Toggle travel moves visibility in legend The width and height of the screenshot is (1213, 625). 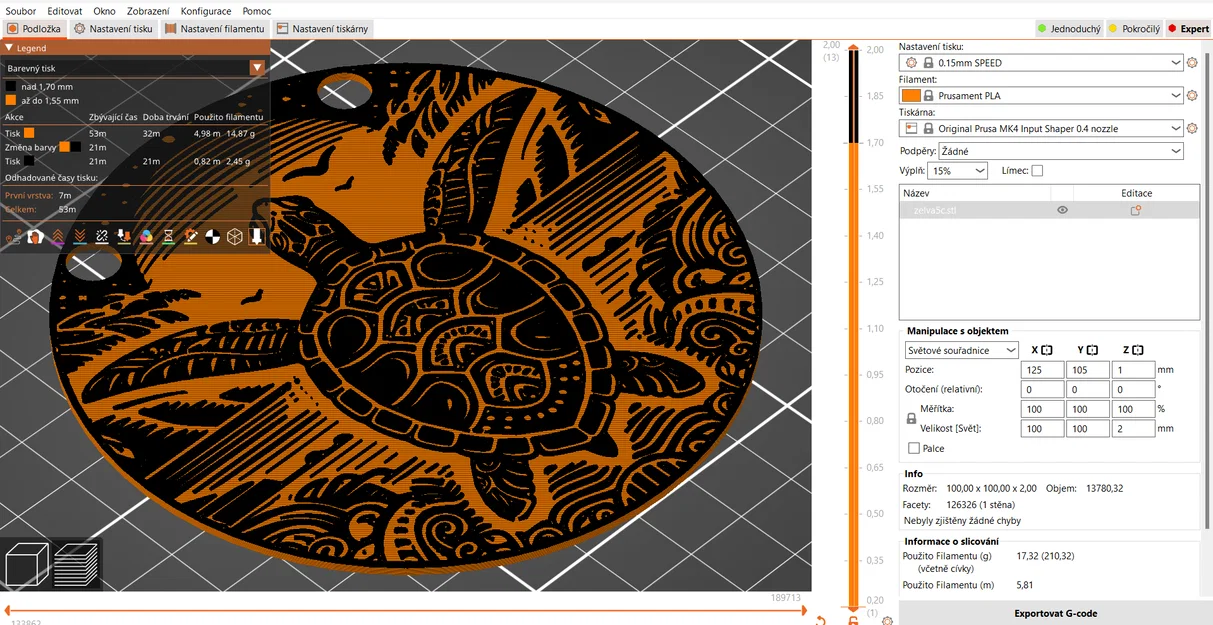[13, 237]
